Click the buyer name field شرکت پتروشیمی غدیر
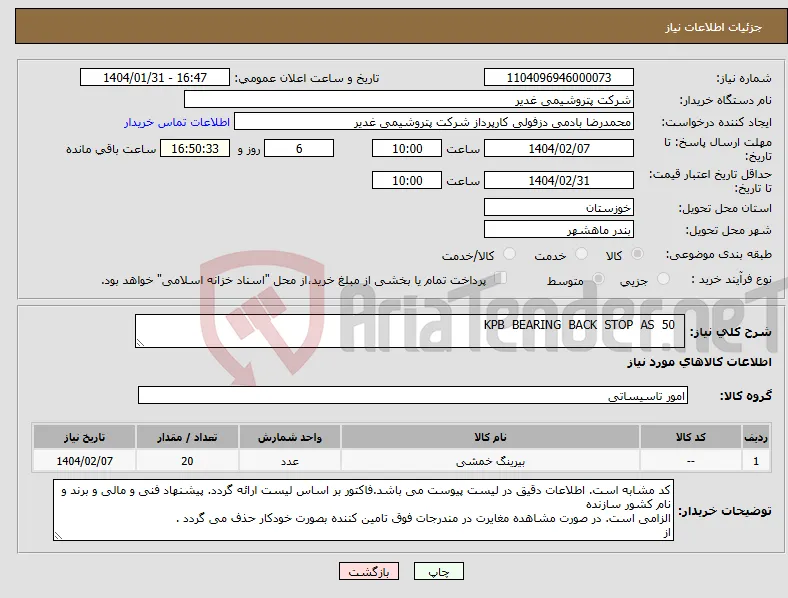The image size is (788, 598). click(409, 99)
